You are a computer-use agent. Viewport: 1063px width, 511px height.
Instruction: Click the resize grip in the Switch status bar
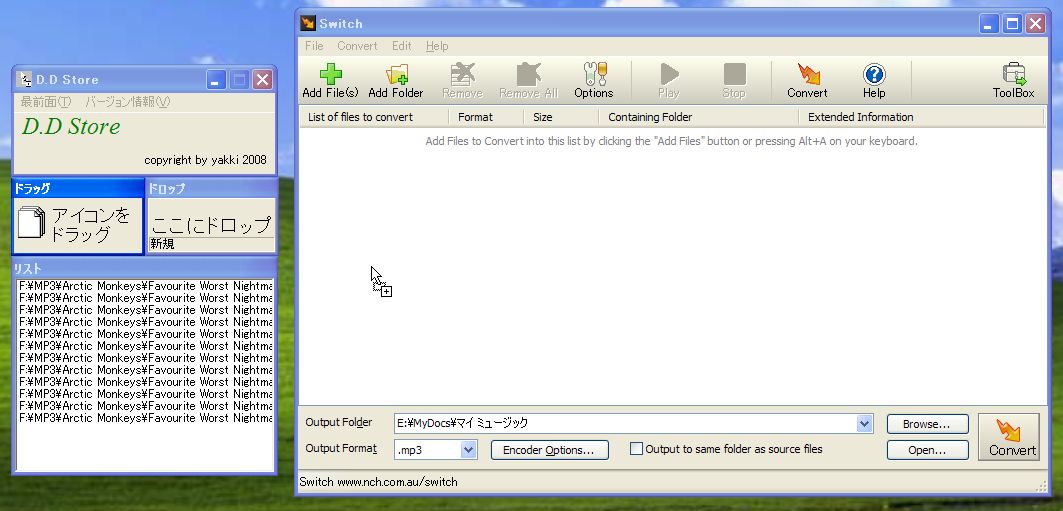point(1042,487)
